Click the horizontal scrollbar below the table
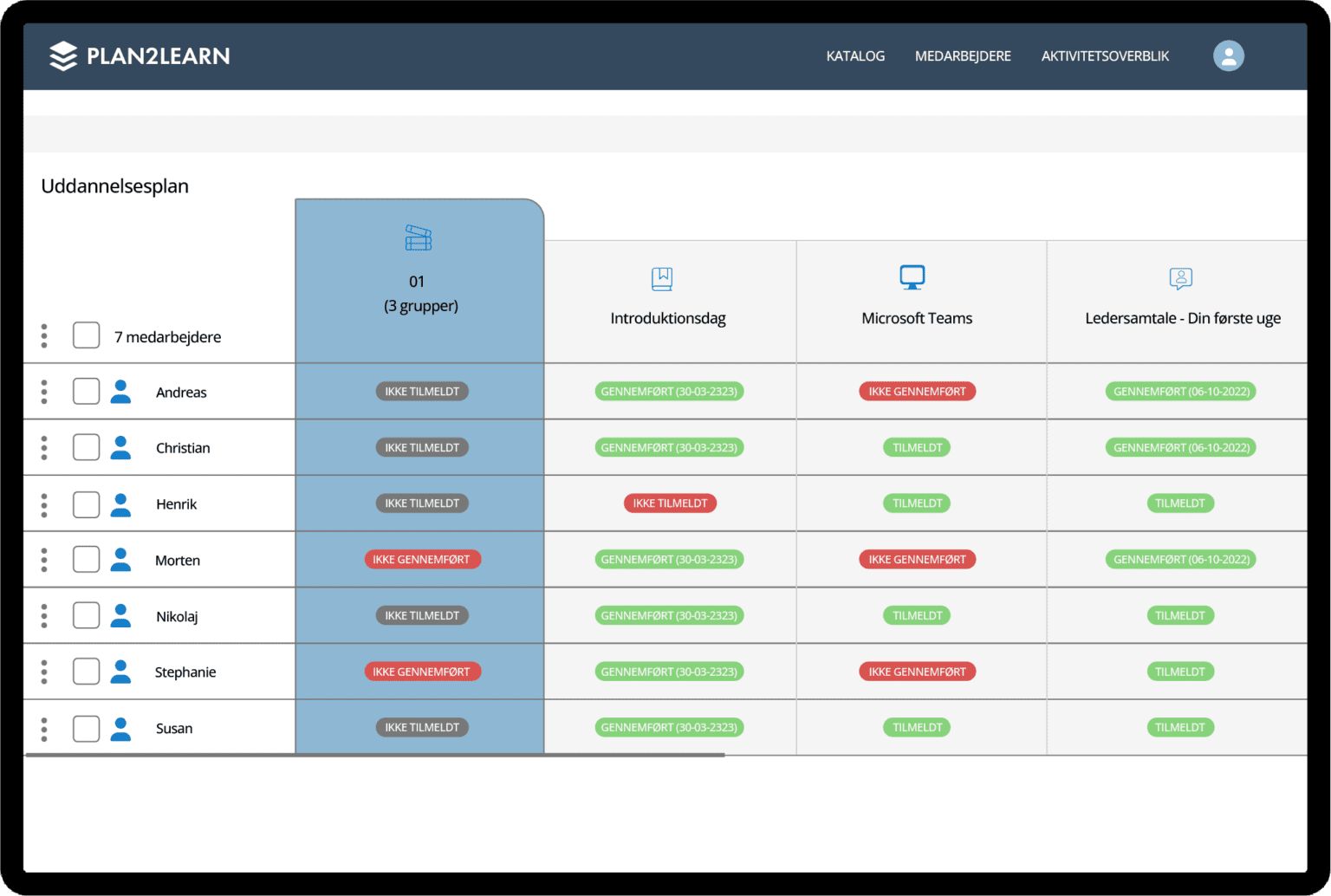 [x=375, y=756]
